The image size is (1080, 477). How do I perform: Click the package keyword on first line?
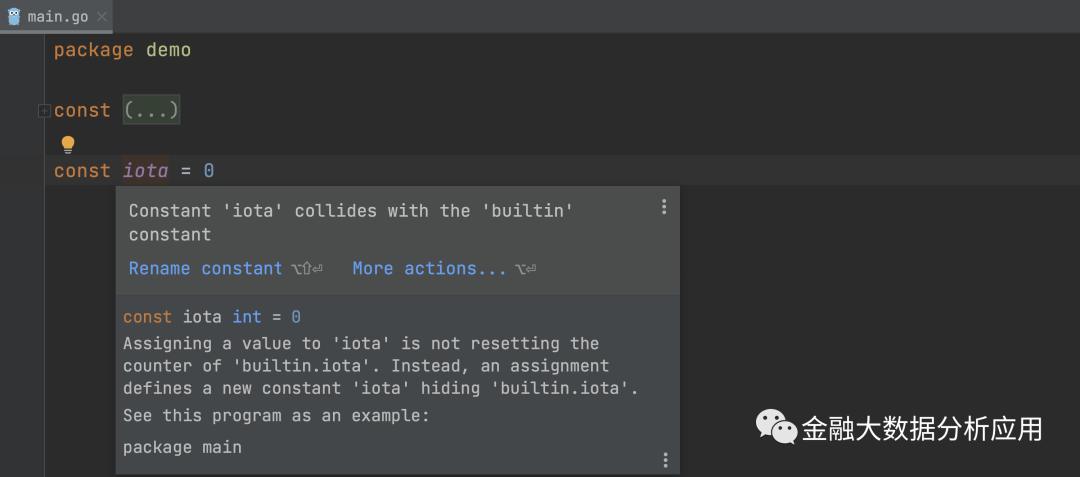[x=93, y=50]
